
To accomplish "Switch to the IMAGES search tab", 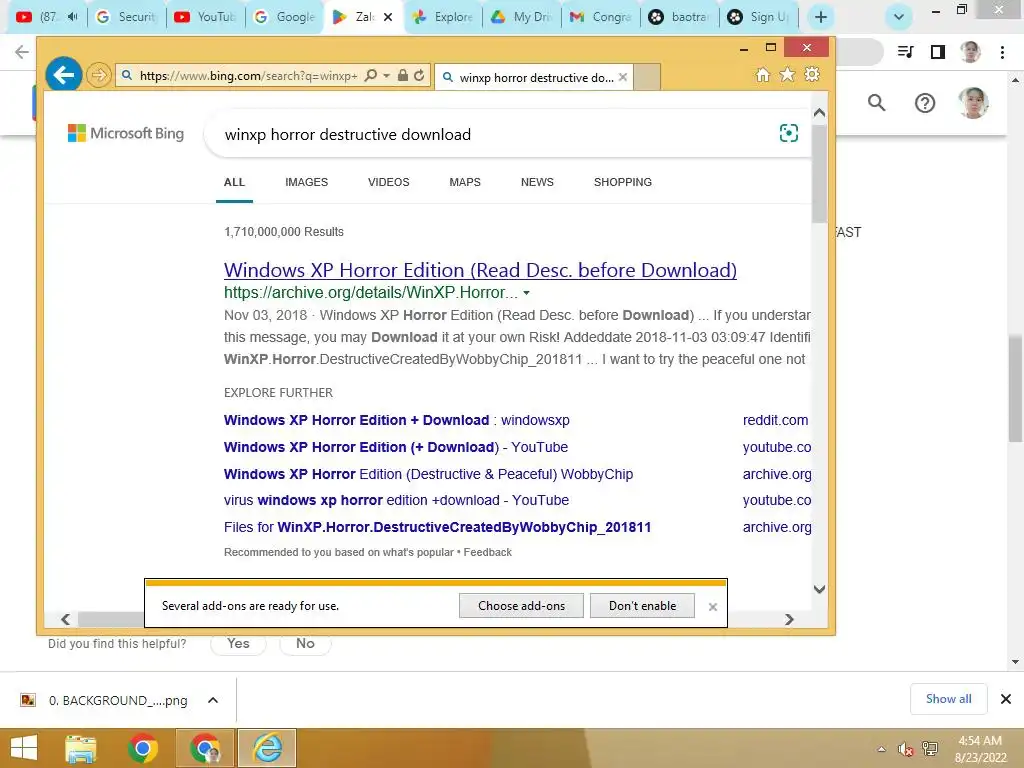I will pyautogui.click(x=306, y=182).
